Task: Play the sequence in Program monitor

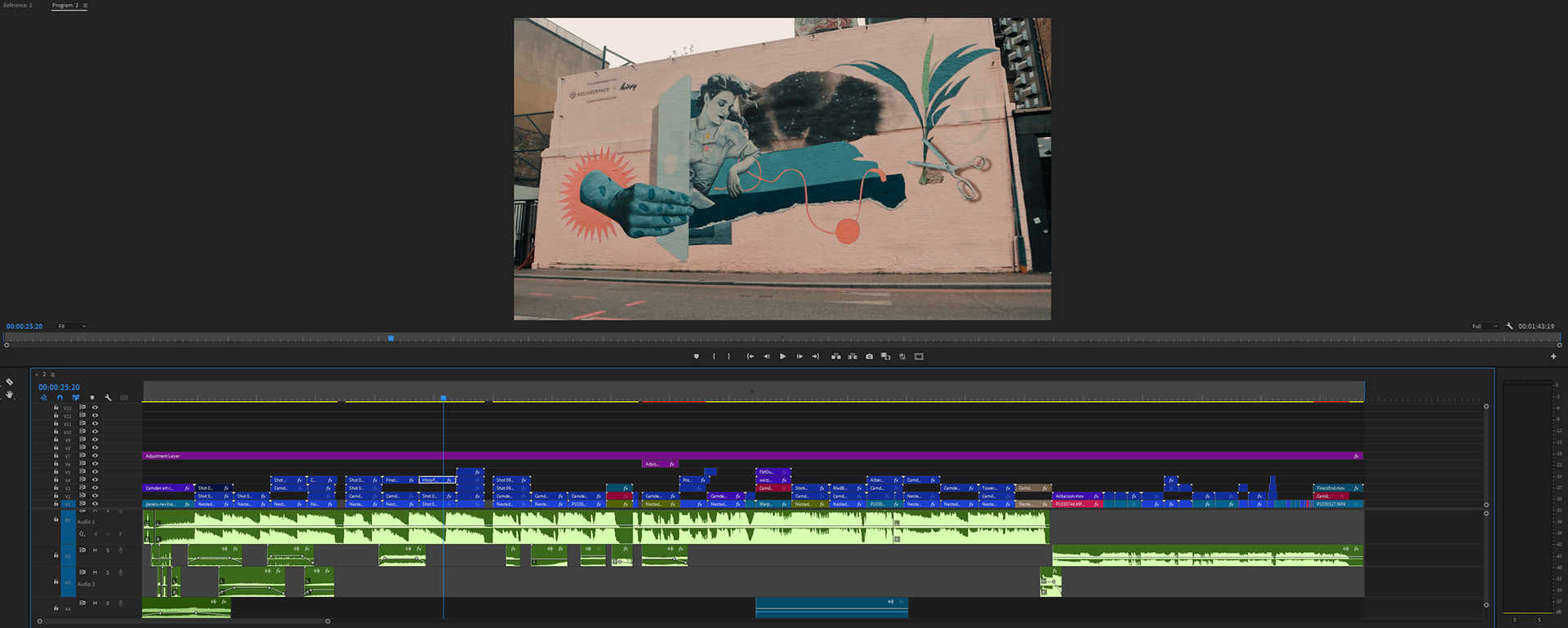Action: pyautogui.click(x=782, y=356)
